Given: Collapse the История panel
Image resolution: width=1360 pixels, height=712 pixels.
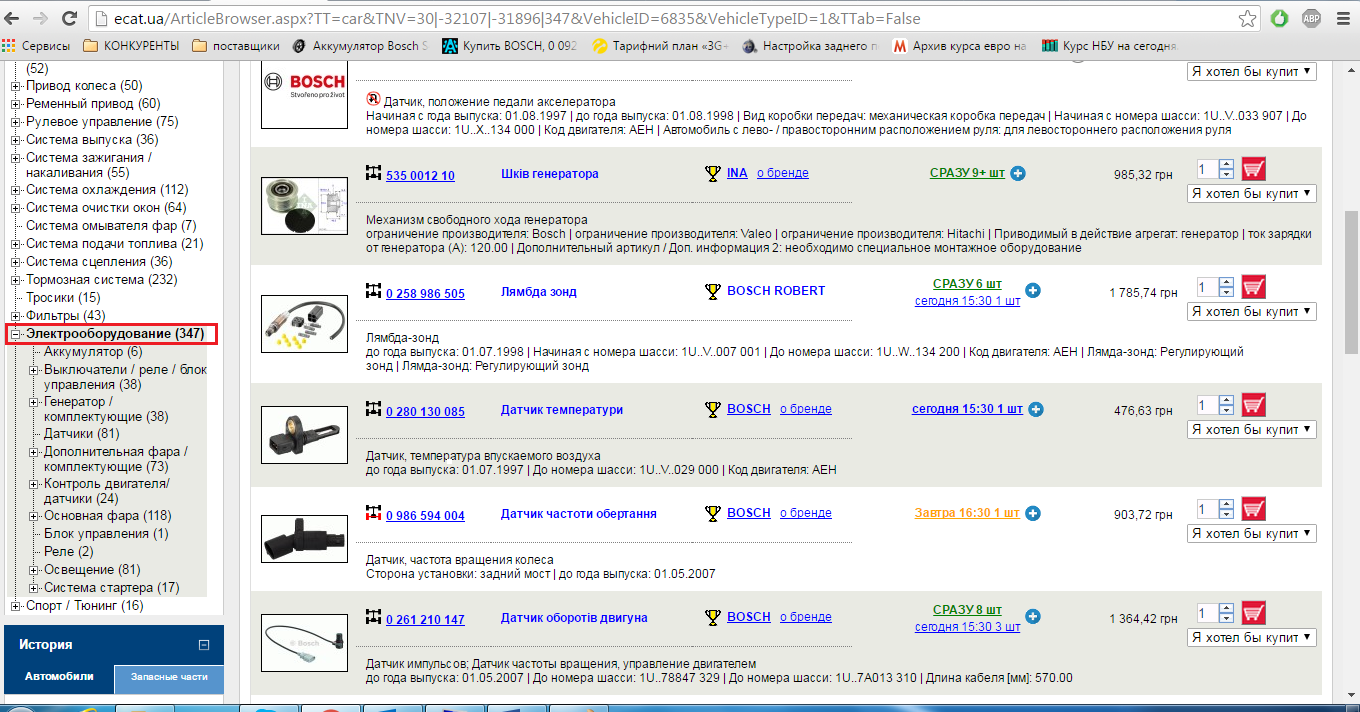Looking at the screenshot, I should pyautogui.click(x=204, y=645).
